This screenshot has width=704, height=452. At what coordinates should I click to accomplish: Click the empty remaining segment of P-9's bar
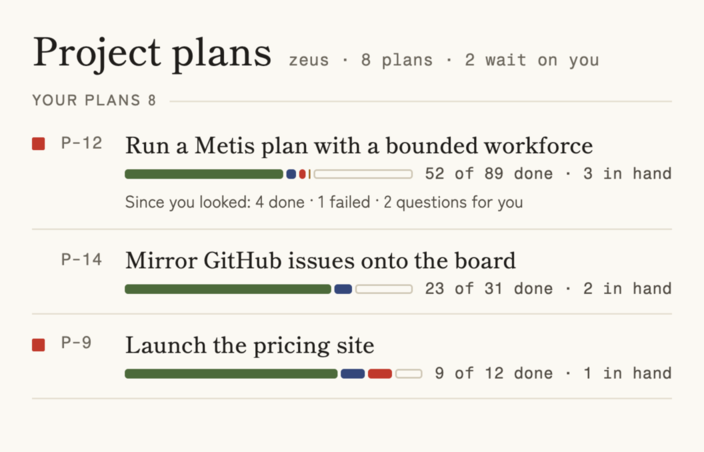point(409,373)
